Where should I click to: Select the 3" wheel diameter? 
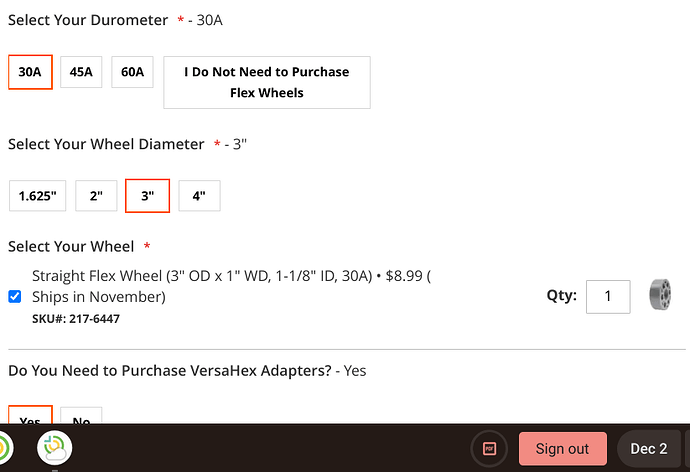coord(147,196)
